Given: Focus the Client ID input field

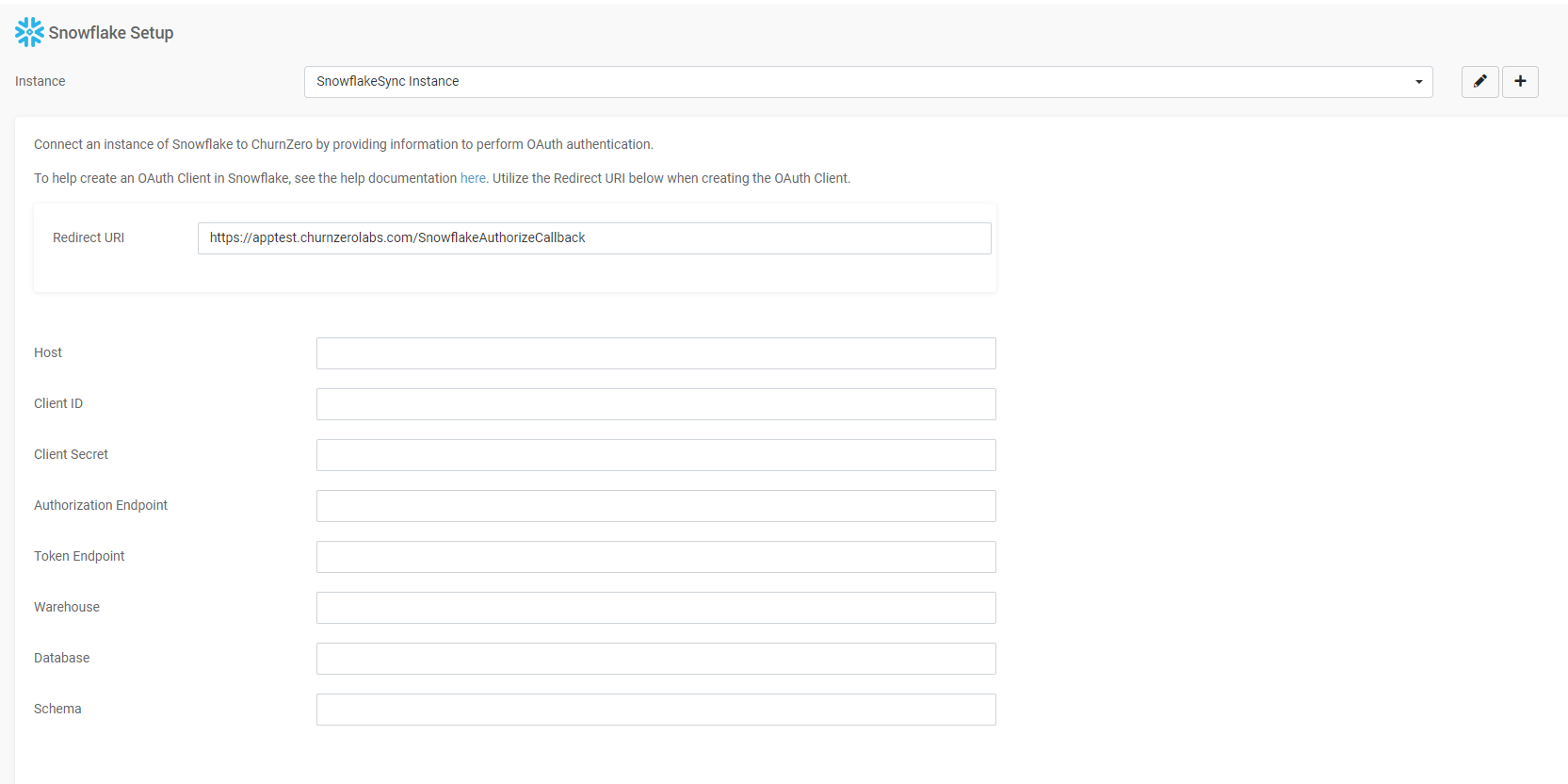Looking at the screenshot, I should [x=655, y=404].
